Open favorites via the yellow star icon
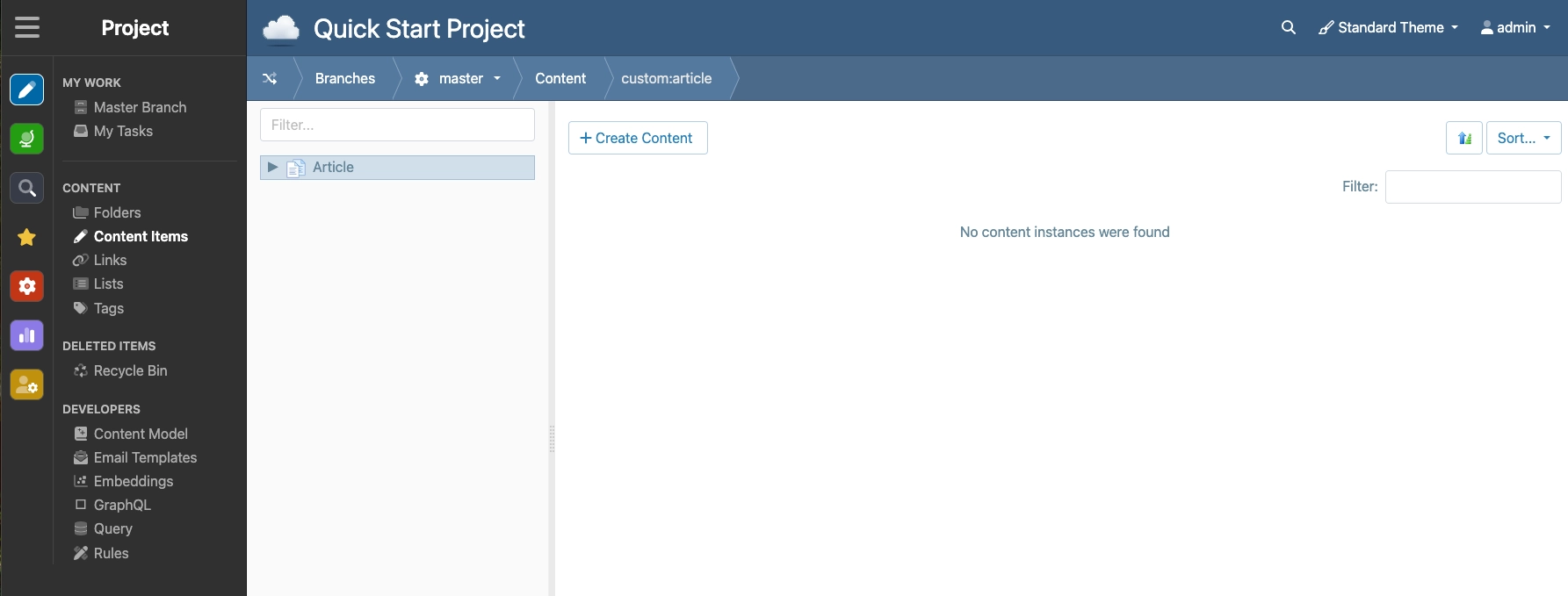This screenshot has height=596, width=1568. 27,237
